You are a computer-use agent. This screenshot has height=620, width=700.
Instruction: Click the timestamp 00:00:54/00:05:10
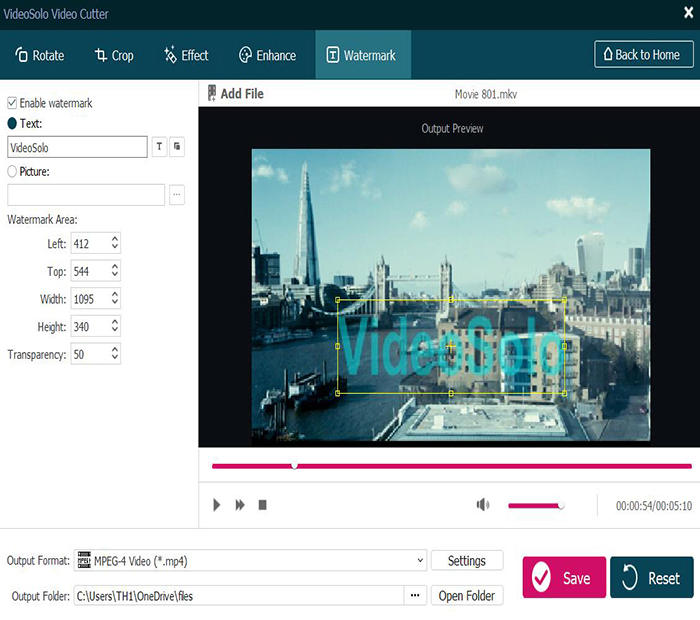pyautogui.click(x=654, y=506)
